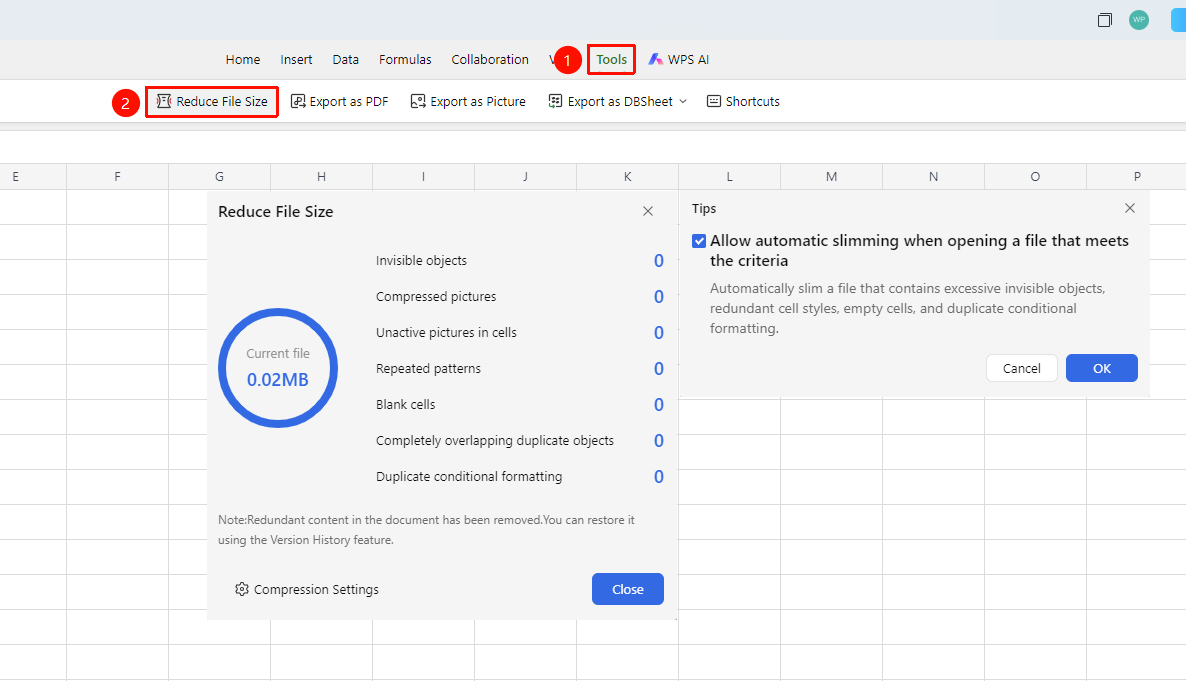Open the Collaboration tab
The width and height of the screenshot is (1186, 681).
click(490, 59)
